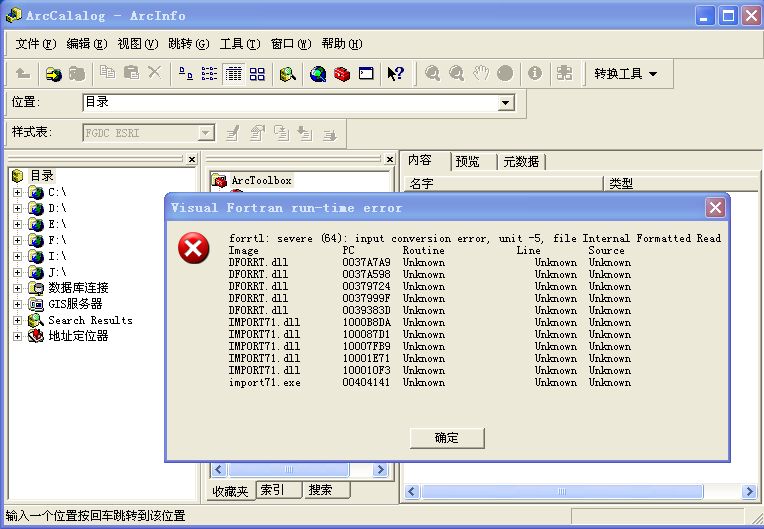
Task: Click the What's This help icon
Action: coord(396,74)
